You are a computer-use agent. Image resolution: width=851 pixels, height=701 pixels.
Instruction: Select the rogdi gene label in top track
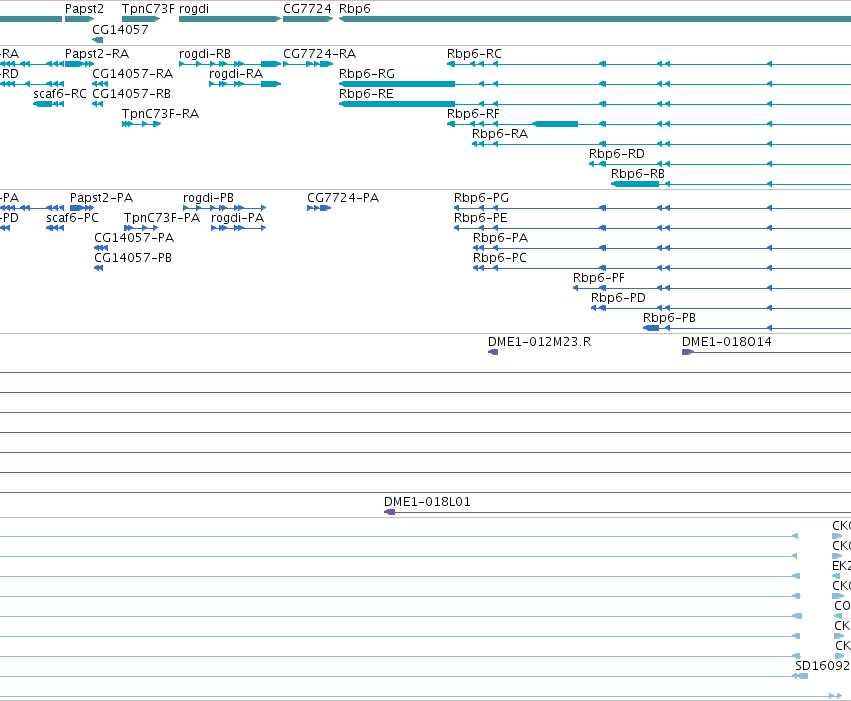click(x=194, y=9)
